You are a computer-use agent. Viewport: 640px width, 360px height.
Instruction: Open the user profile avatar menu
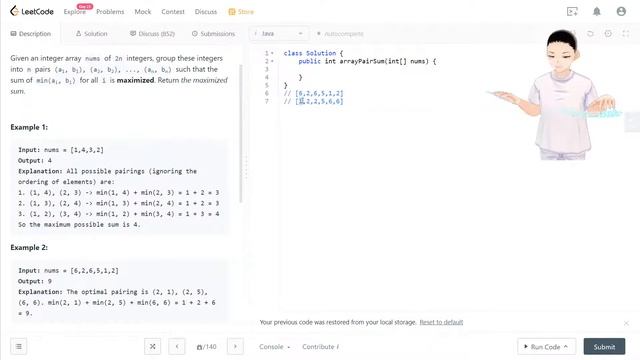click(621, 11)
